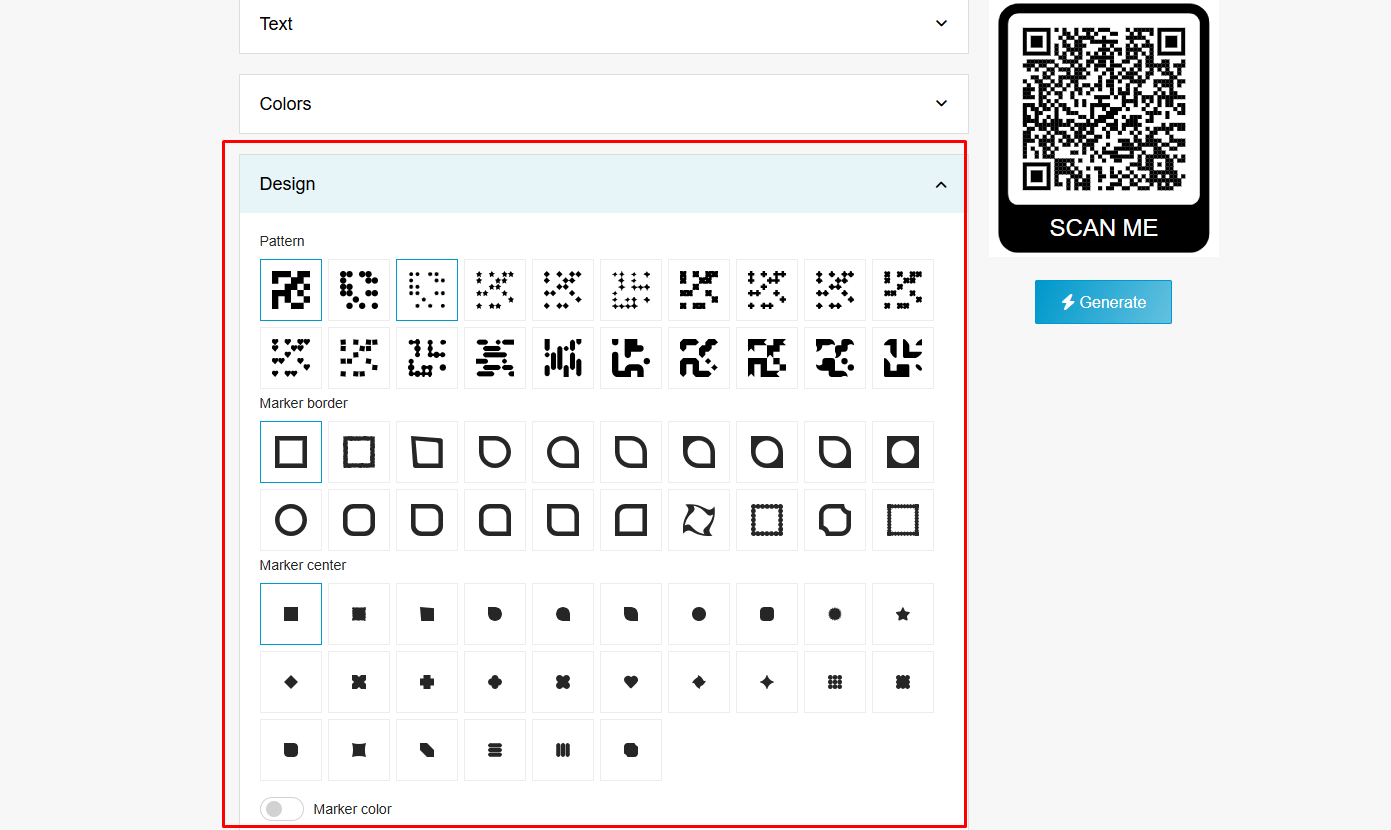
Task: Click the SCAN ME QR code preview
Action: click(1103, 128)
